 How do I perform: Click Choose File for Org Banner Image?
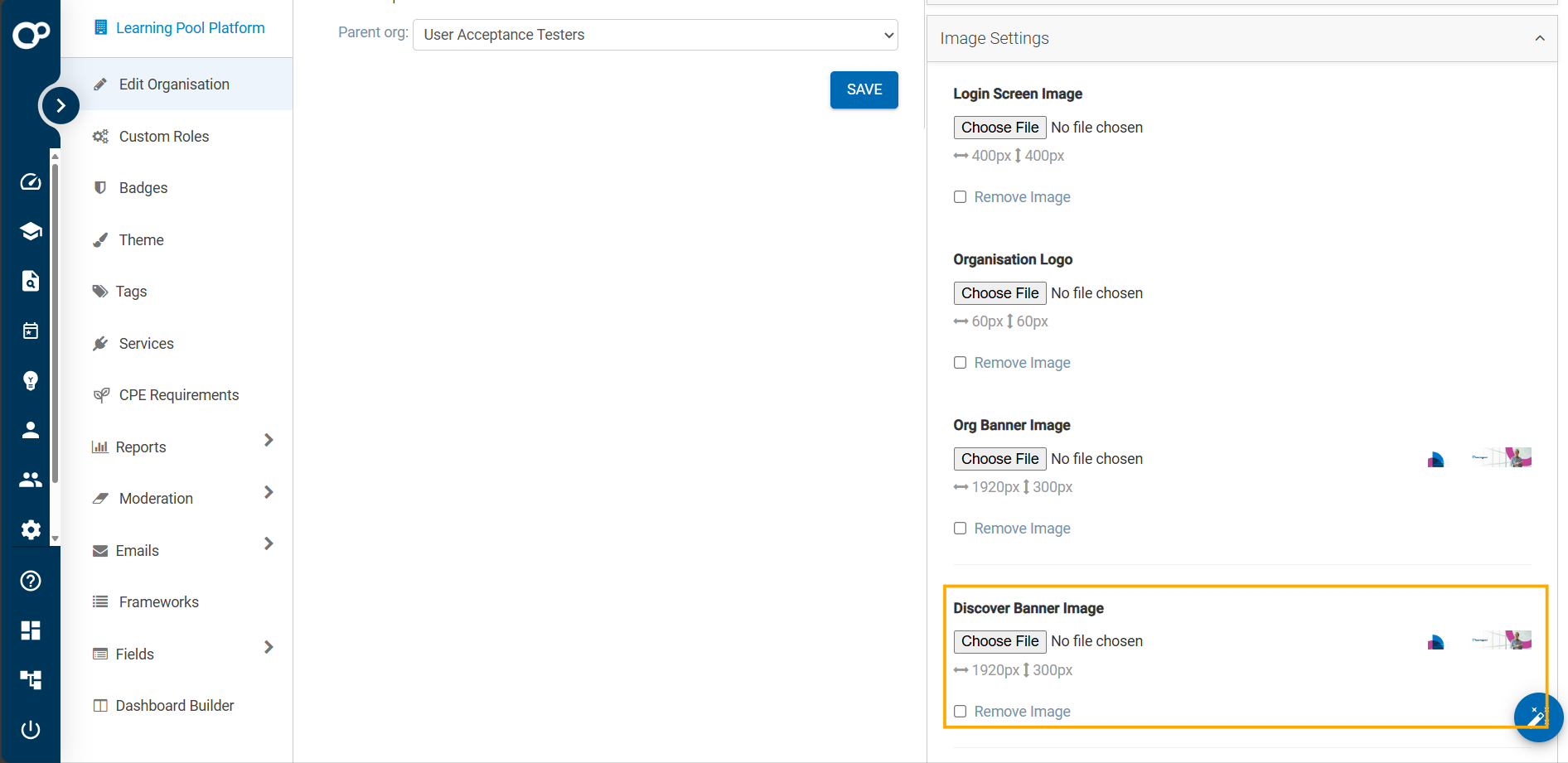[999, 459]
